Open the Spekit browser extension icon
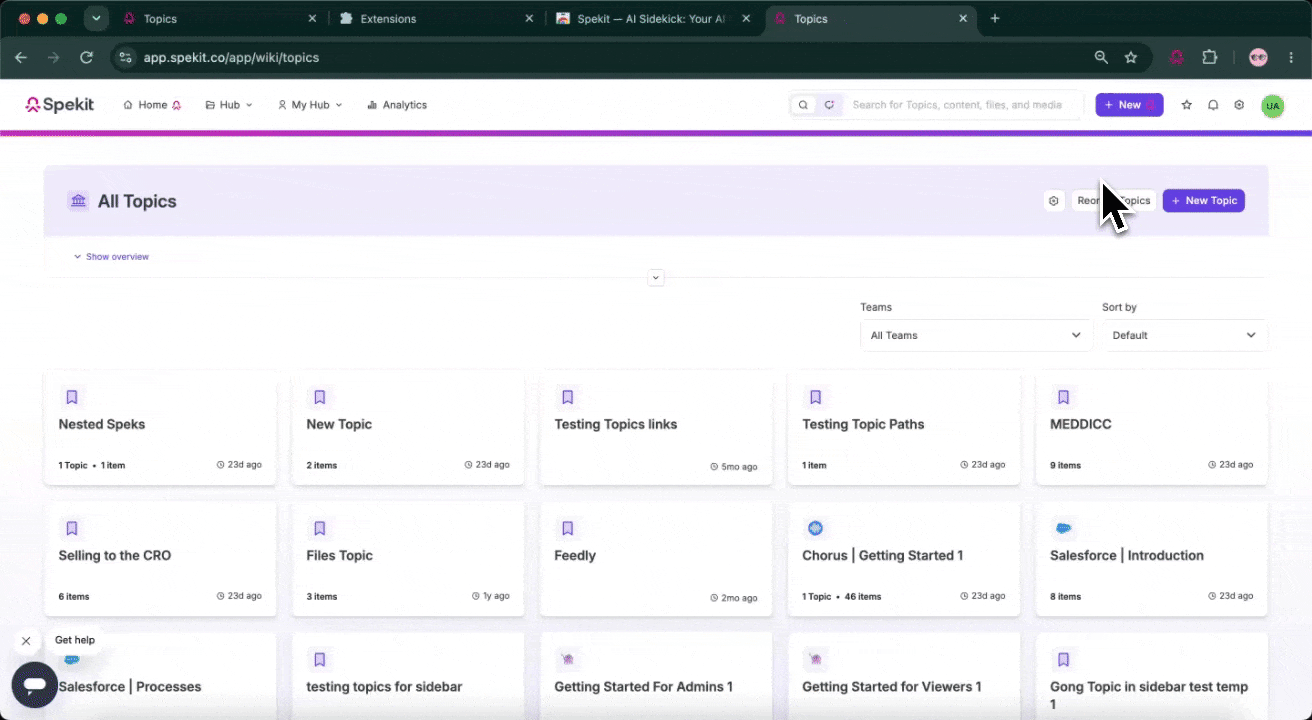The width and height of the screenshot is (1312, 720). (1177, 58)
